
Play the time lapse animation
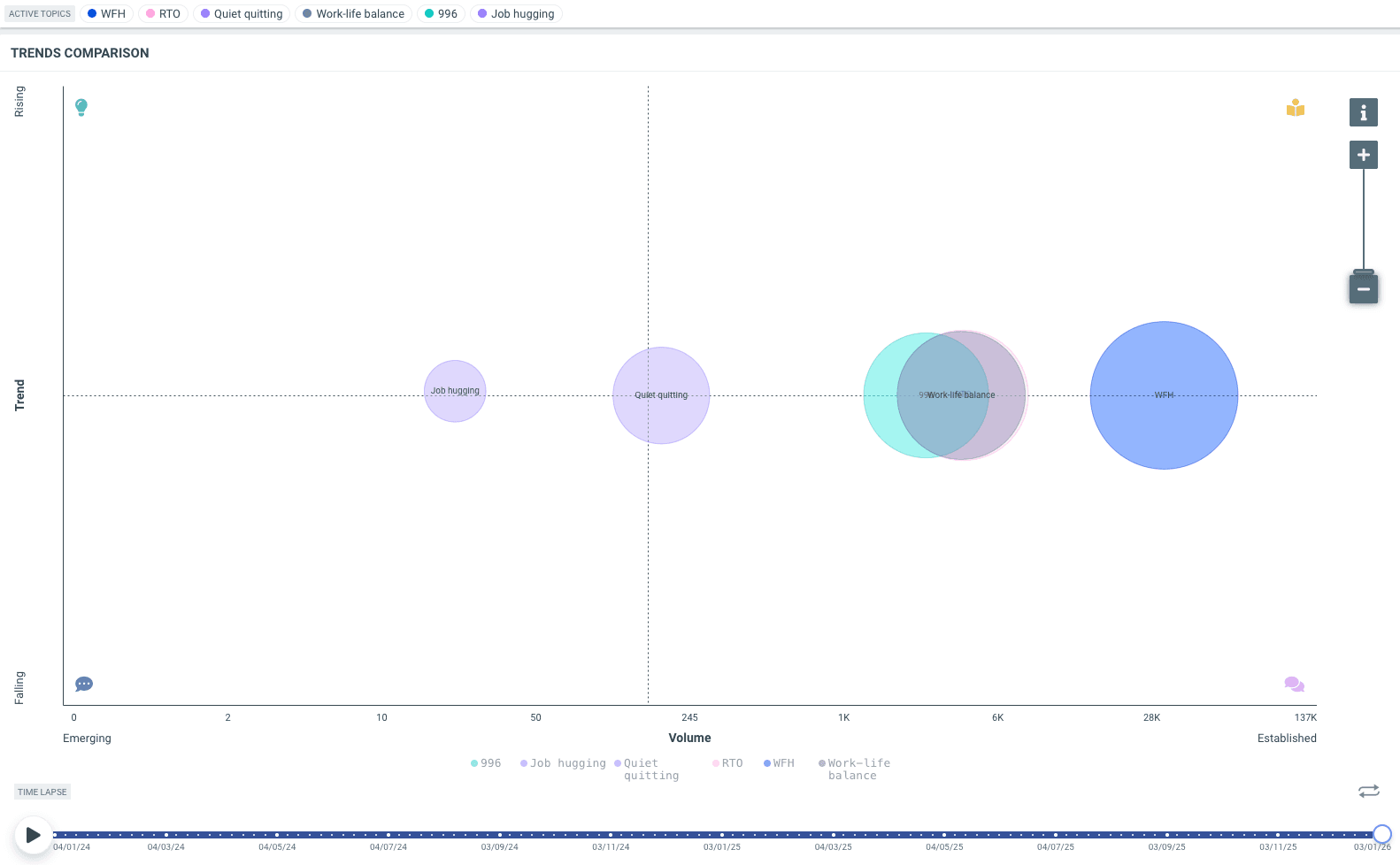(x=33, y=835)
